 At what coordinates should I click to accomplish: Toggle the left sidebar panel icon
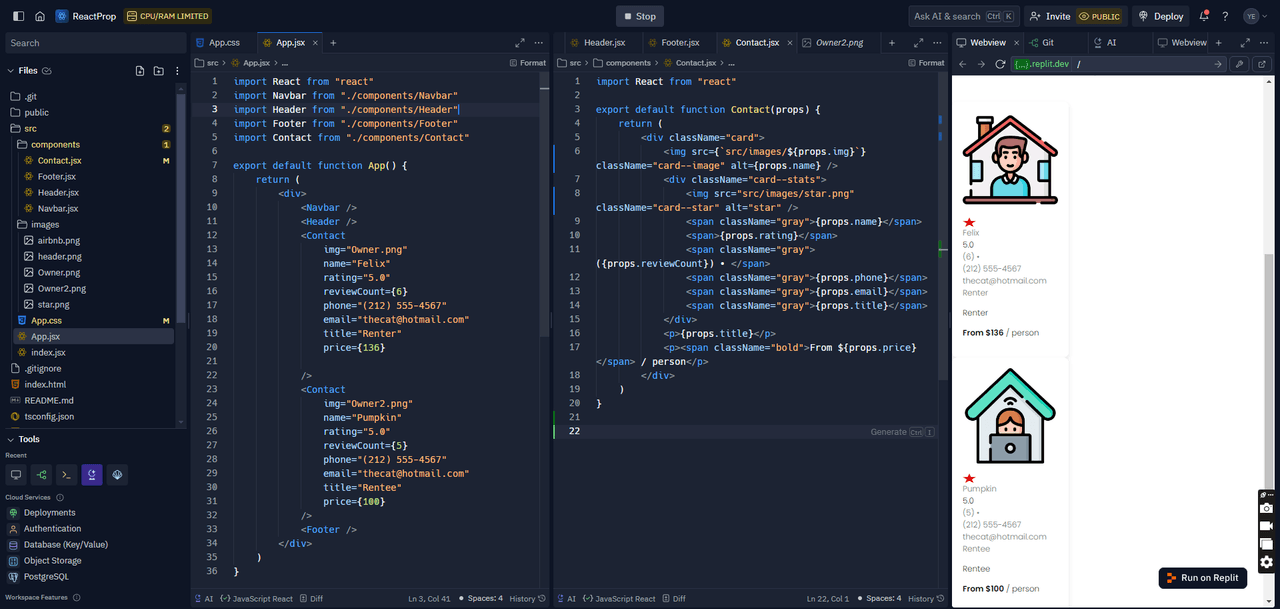click(x=16, y=16)
